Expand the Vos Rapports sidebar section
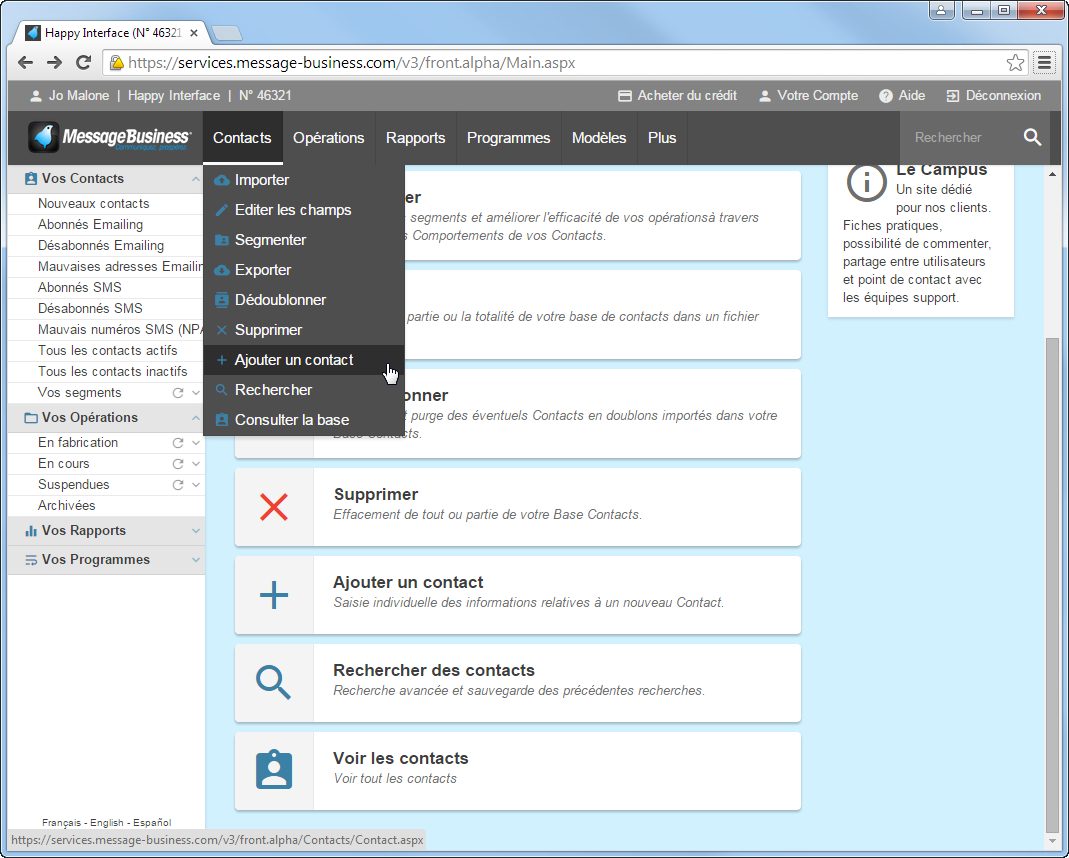This screenshot has height=858, width=1069. (195, 531)
